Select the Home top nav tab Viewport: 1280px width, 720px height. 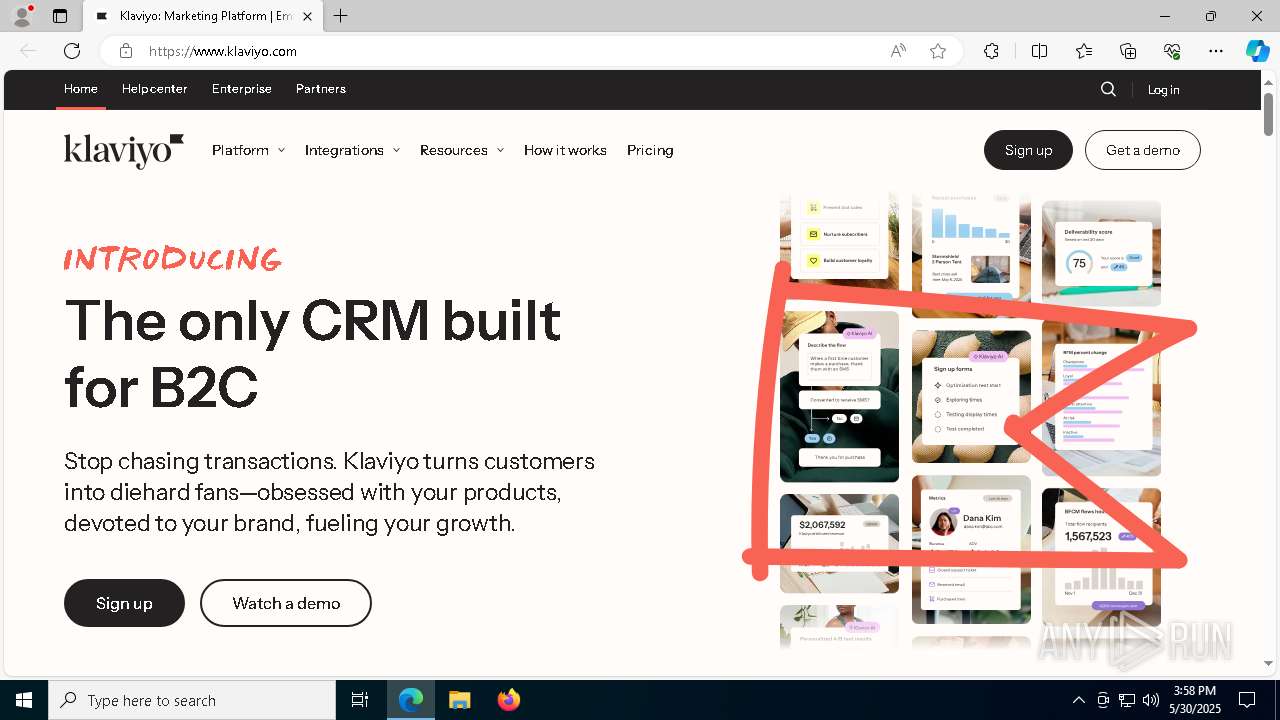81,89
